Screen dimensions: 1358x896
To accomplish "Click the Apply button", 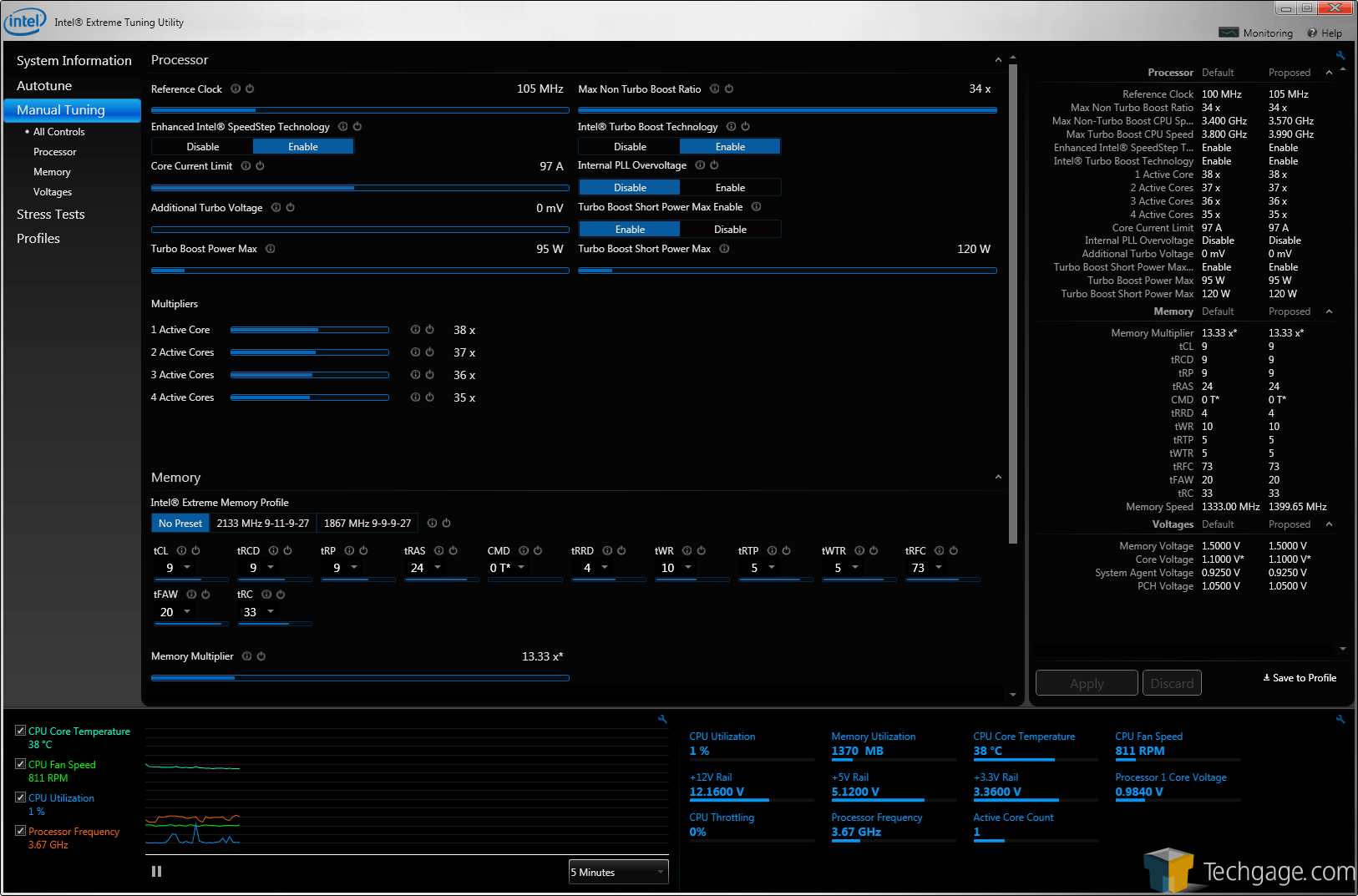I will click(1087, 683).
